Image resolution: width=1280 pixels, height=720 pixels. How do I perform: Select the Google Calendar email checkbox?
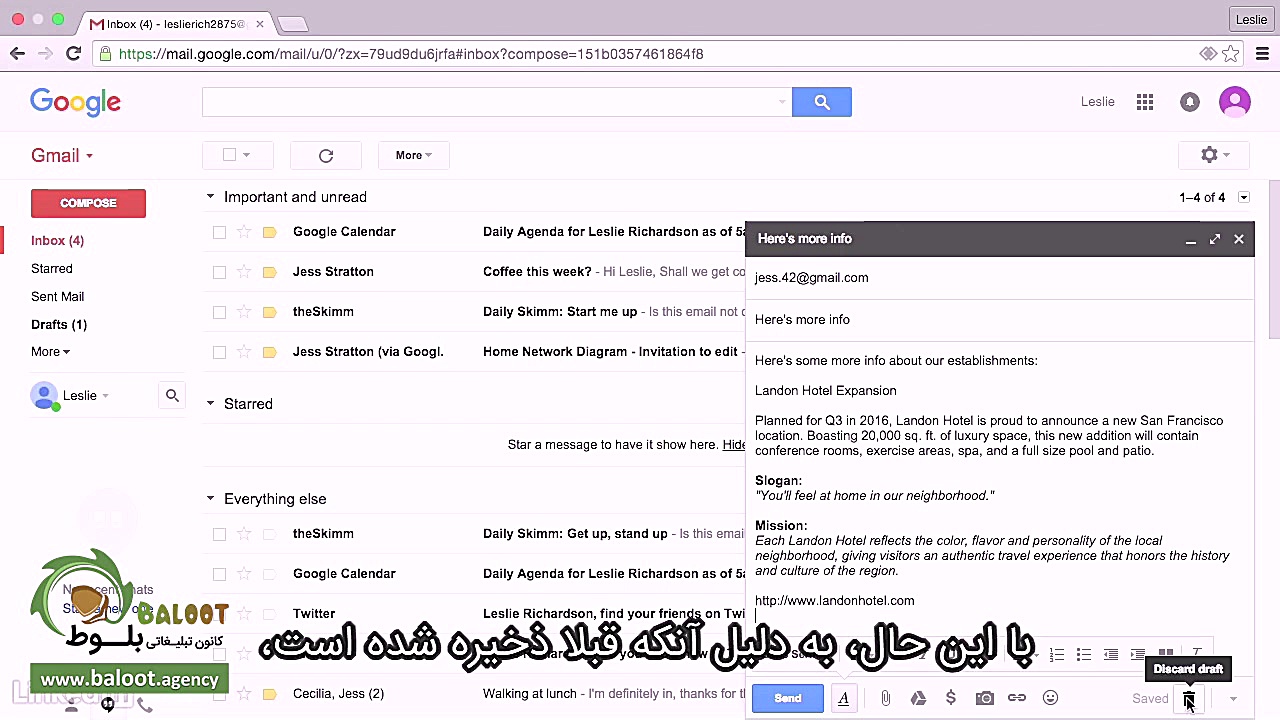coord(219,231)
